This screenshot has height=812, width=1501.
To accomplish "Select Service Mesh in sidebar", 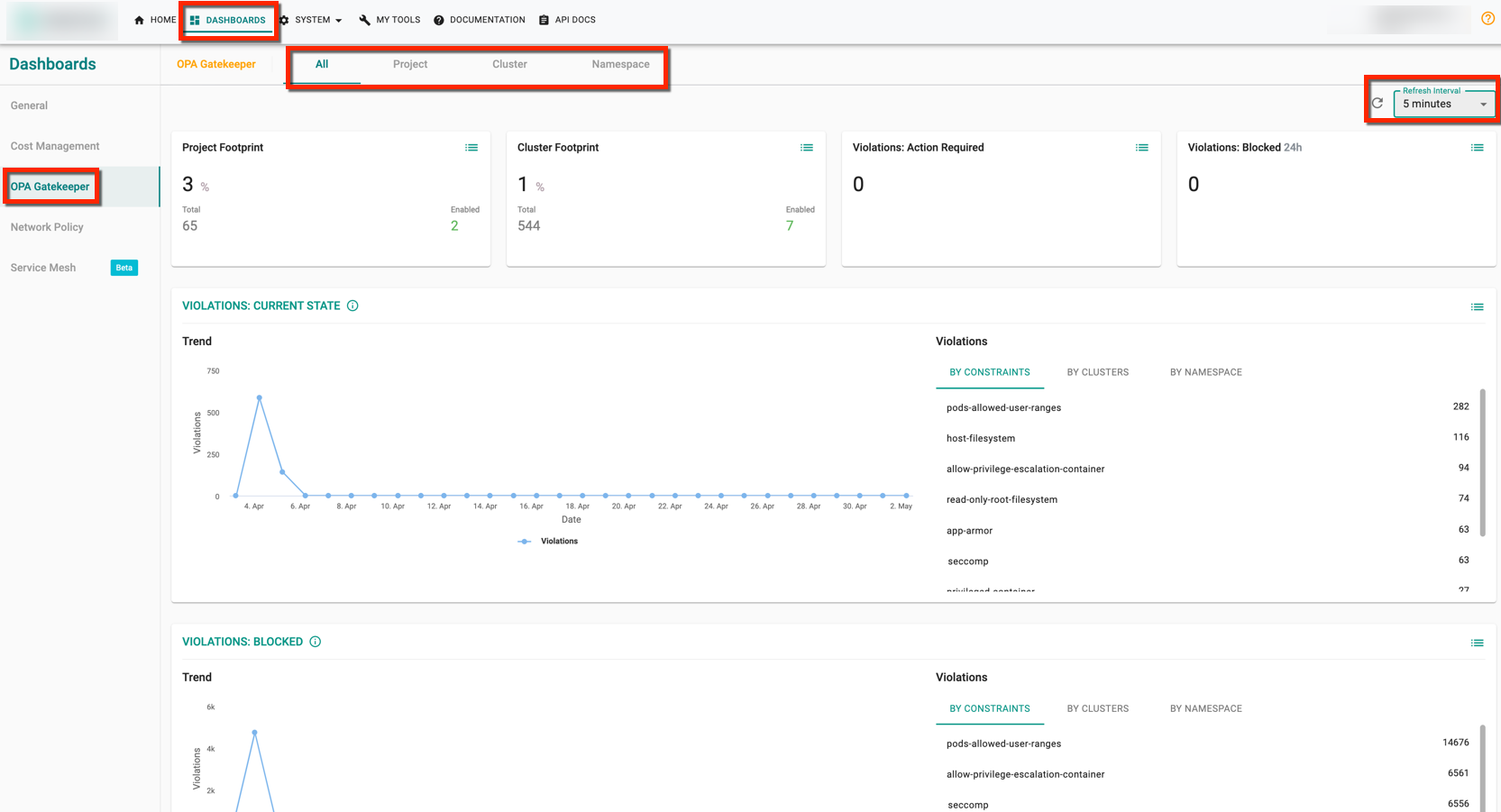I will click(43, 268).
